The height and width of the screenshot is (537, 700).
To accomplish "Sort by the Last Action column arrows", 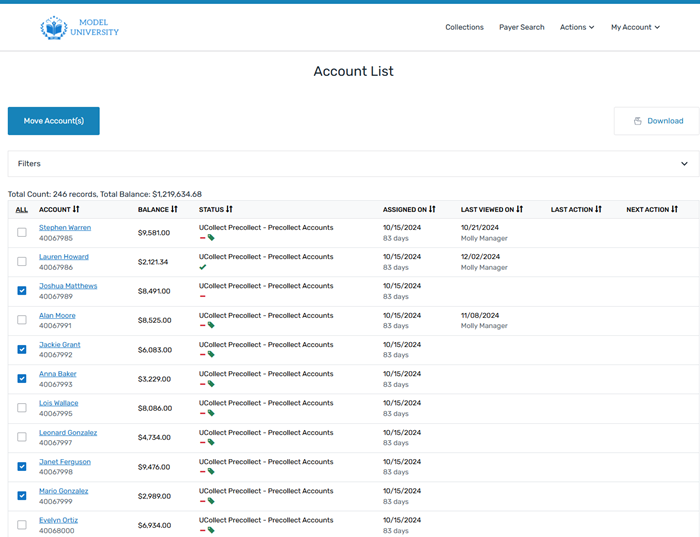I will pyautogui.click(x=598, y=210).
